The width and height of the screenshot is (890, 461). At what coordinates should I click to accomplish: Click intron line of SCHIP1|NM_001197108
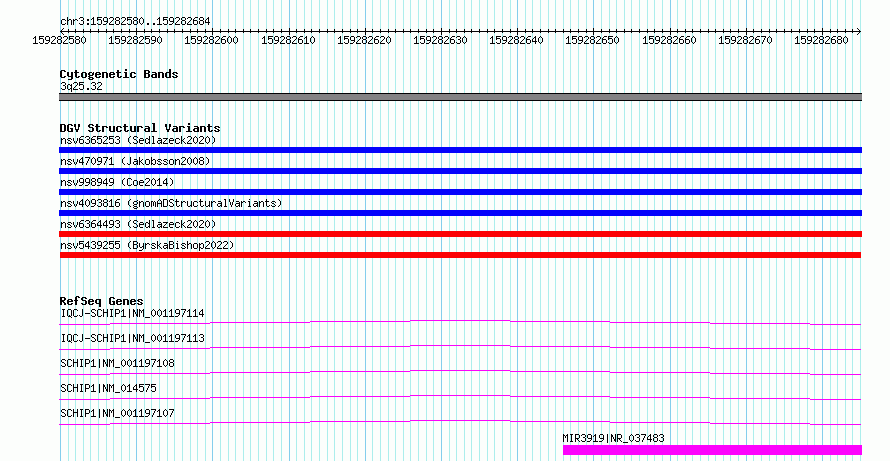(x=460, y=372)
